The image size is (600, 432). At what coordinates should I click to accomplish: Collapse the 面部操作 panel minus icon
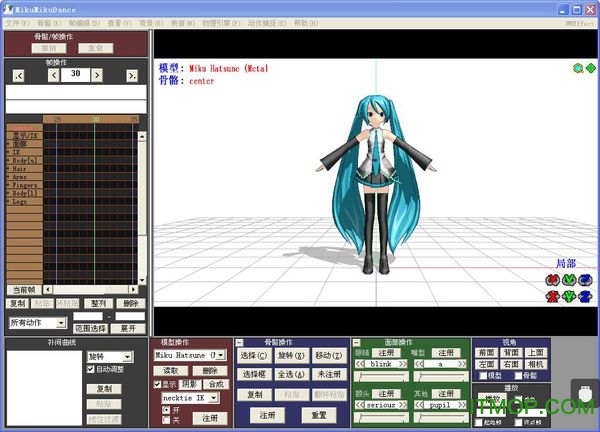click(356, 343)
